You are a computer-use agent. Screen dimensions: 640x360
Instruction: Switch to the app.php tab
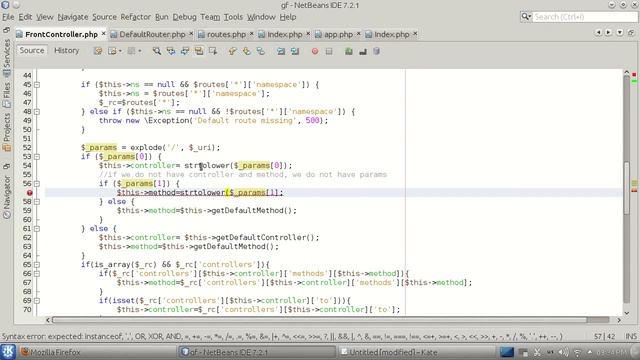tap(338, 34)
